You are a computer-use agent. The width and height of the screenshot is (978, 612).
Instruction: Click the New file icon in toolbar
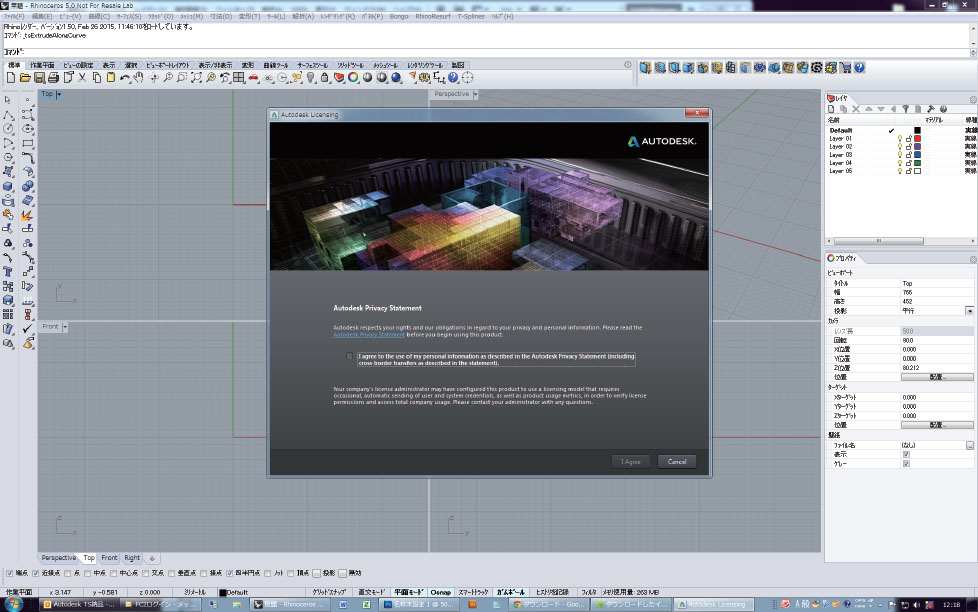pyautogui.click(x=12, y=77)
